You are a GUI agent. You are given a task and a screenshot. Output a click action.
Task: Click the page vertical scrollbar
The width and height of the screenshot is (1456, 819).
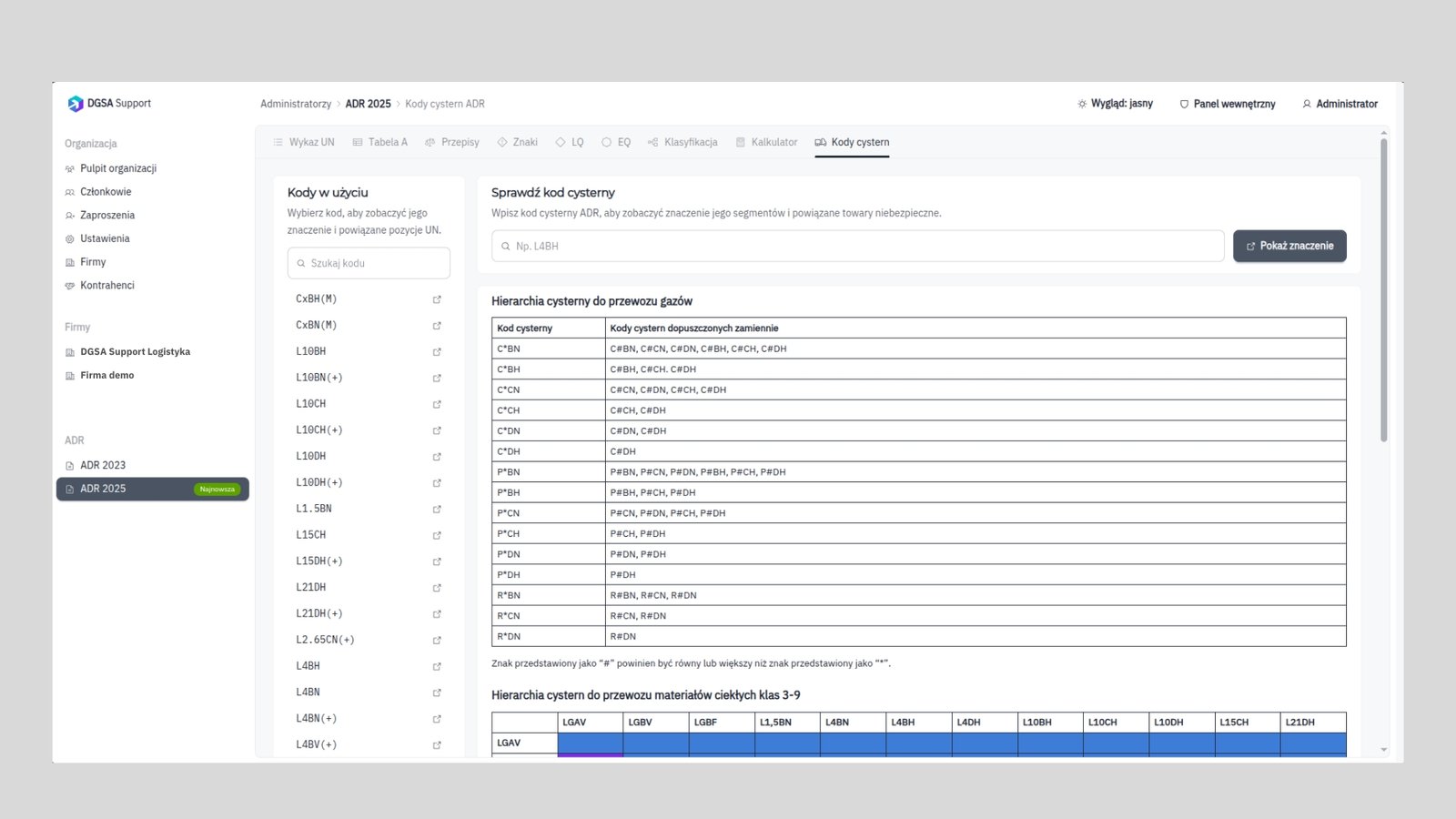coord(1384,289)
